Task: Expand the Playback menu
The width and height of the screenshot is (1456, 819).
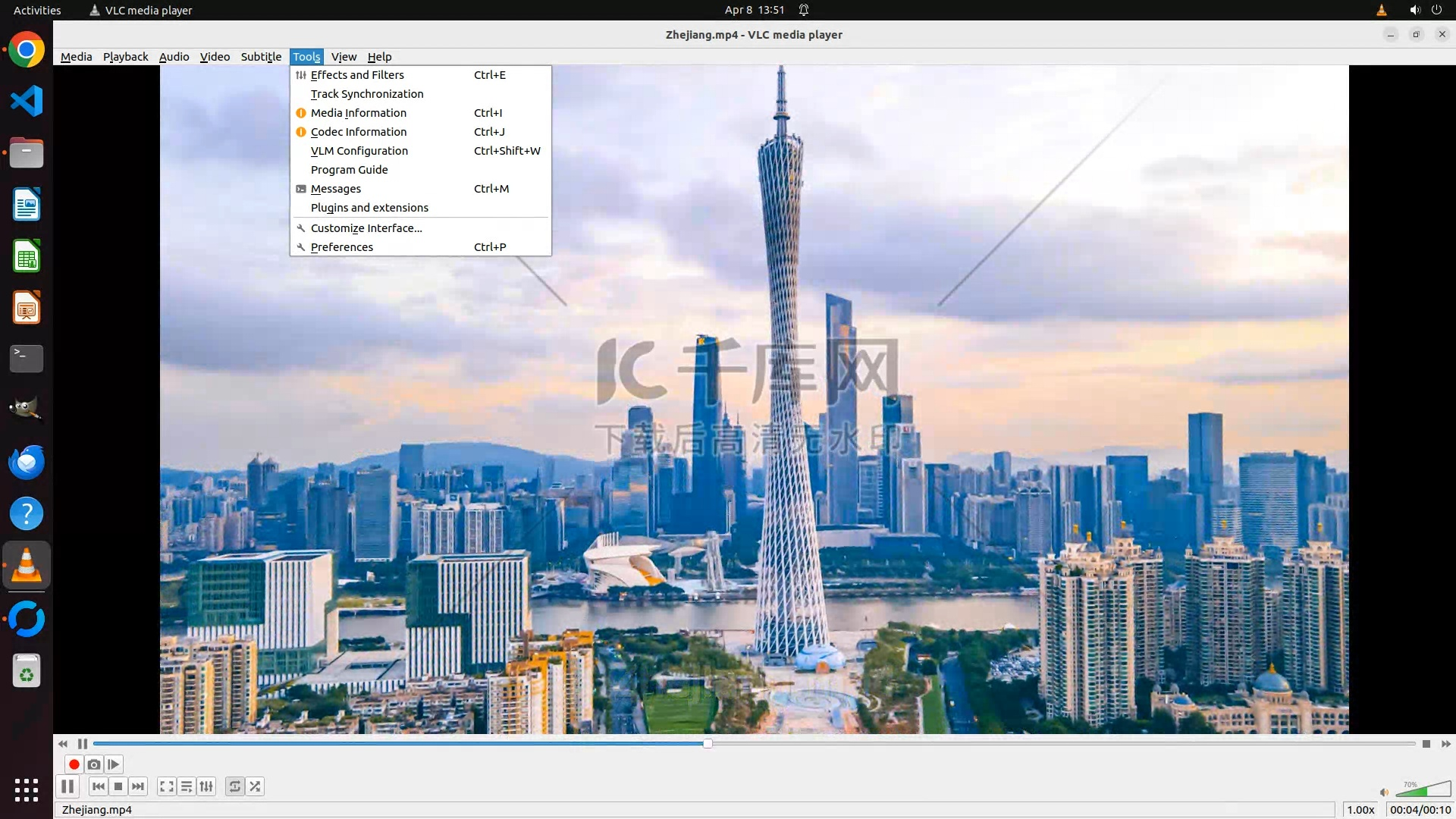Action: [x=125, y=57]
